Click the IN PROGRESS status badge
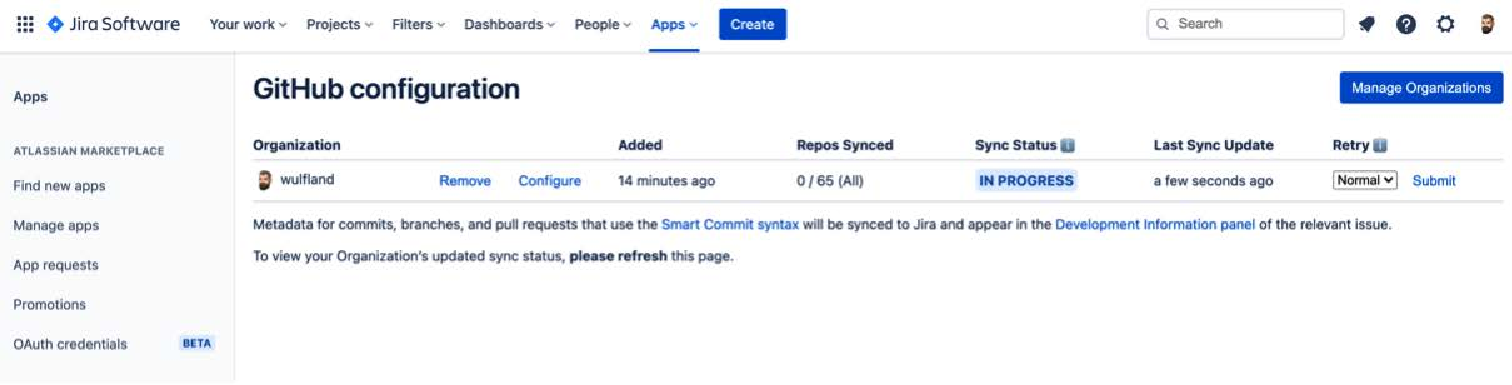Viewport: 1512px width, 385px height. click(1026, 181)
